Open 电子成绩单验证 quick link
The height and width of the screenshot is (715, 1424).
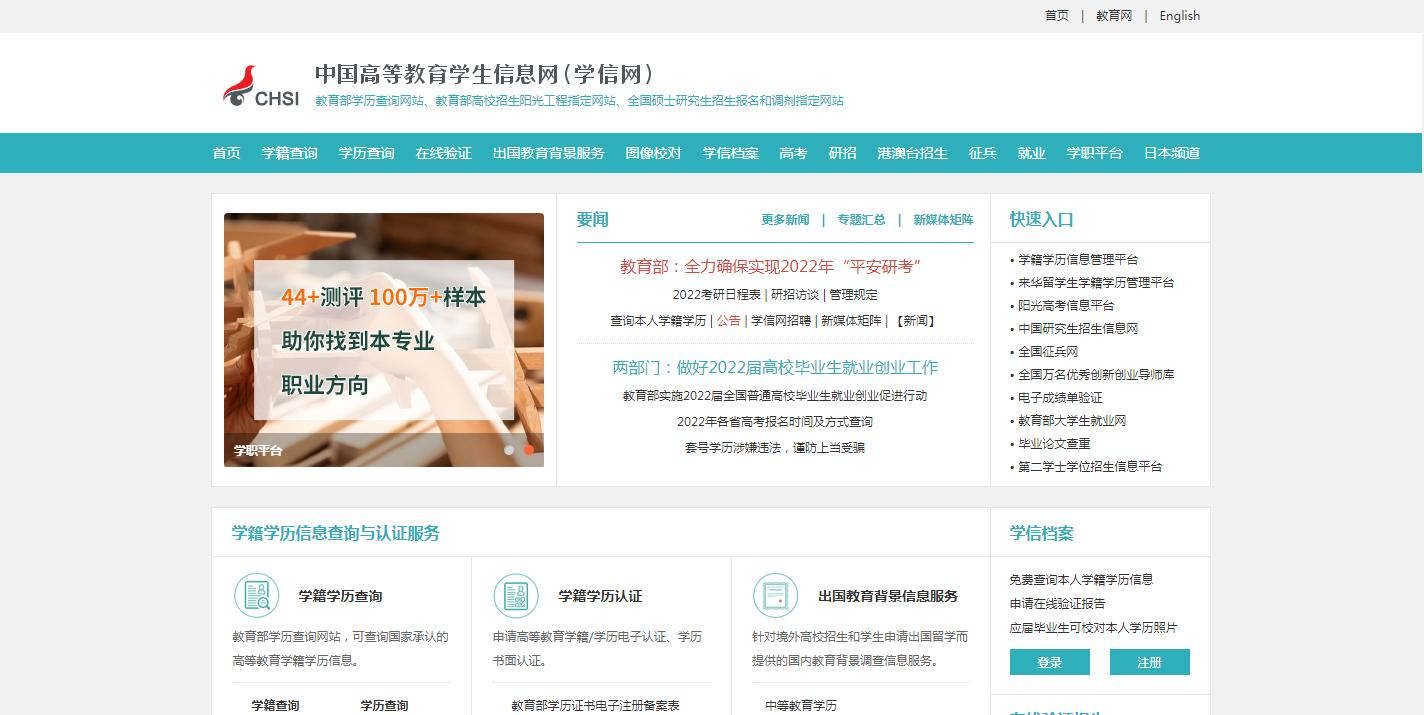click(1060, 398)
